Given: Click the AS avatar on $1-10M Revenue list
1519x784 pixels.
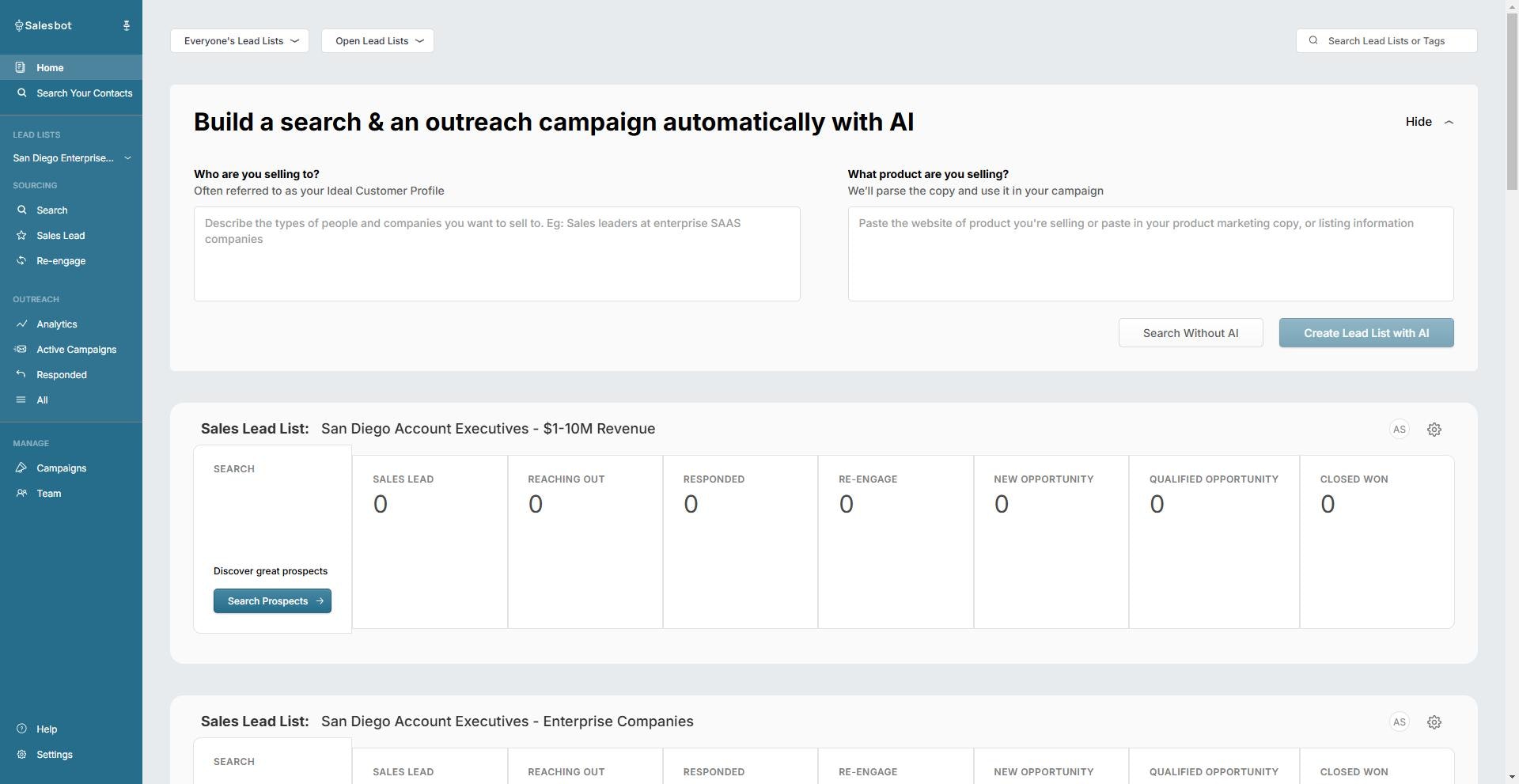Looking at the screenshot, I should (1399, 430).
